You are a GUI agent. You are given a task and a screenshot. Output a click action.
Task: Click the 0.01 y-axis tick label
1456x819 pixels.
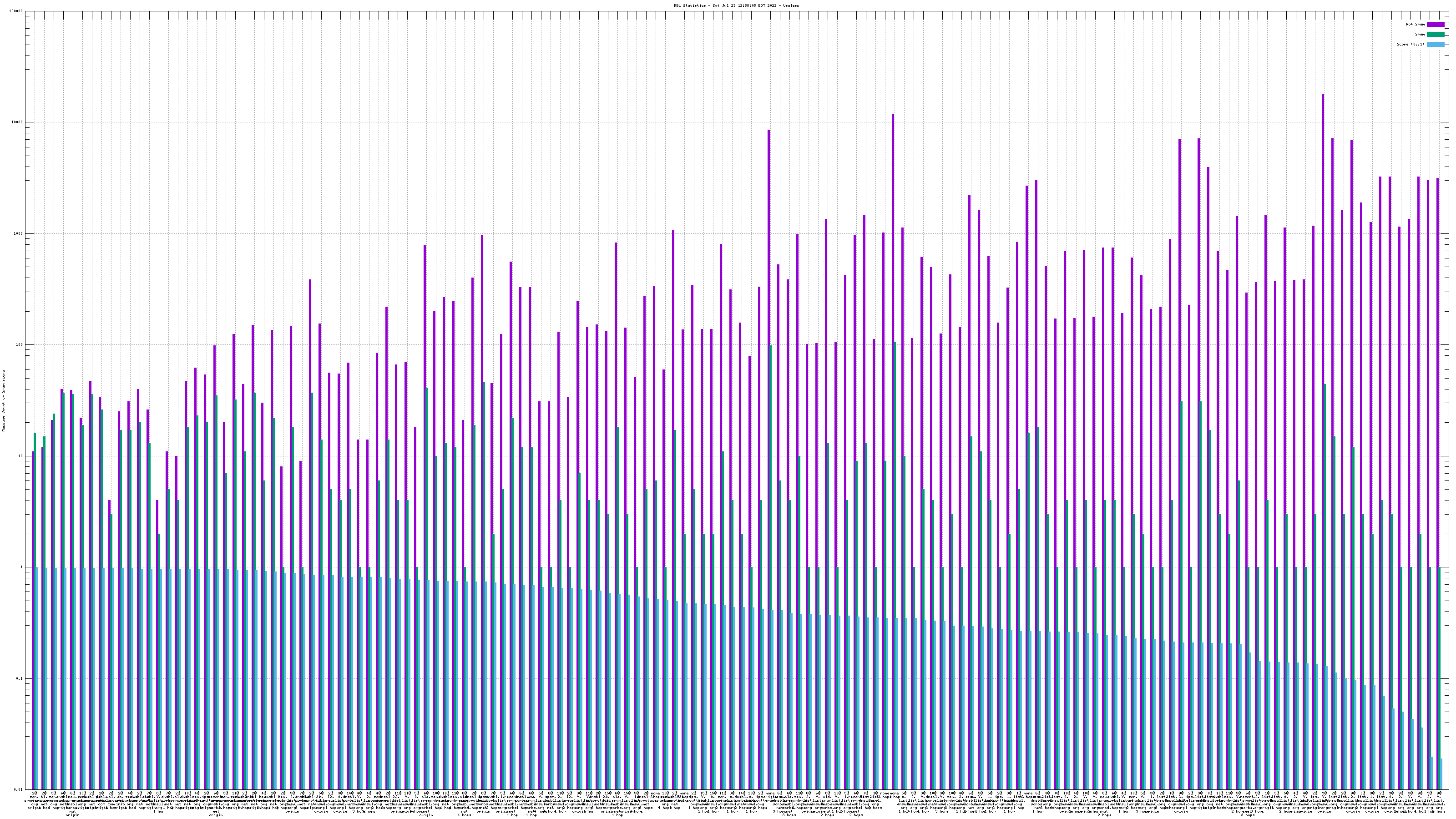click(x=19, y=789)
